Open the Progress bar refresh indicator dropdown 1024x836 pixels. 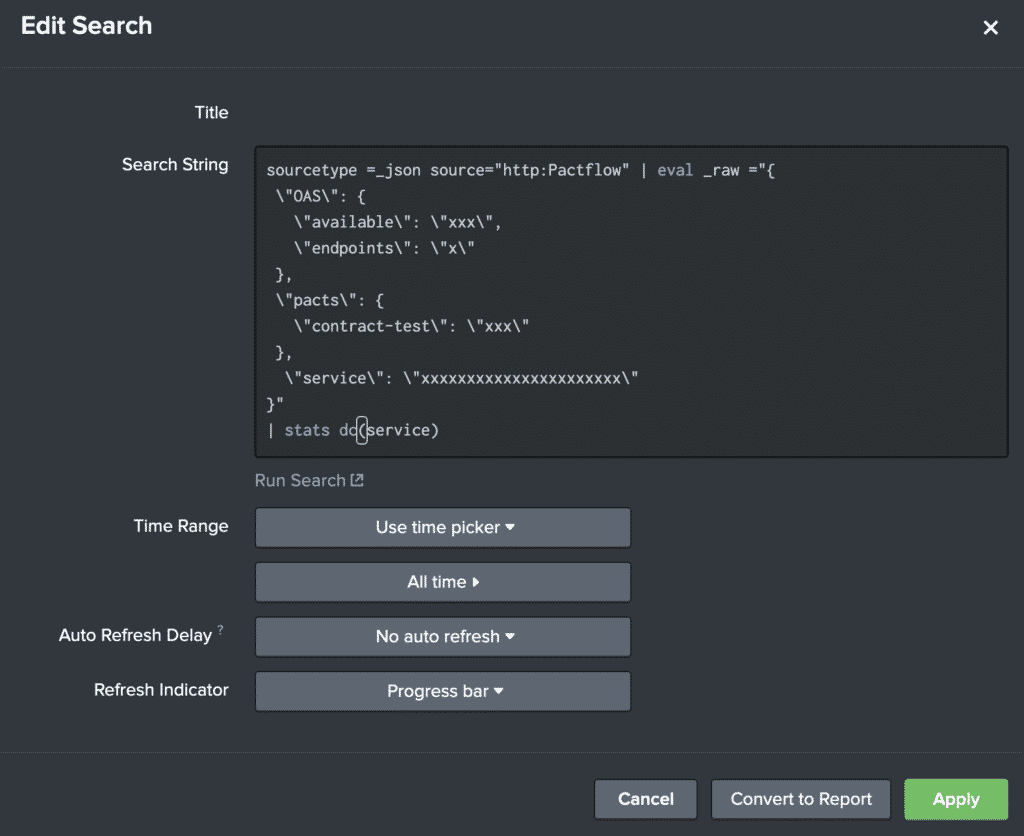[443, 691]
